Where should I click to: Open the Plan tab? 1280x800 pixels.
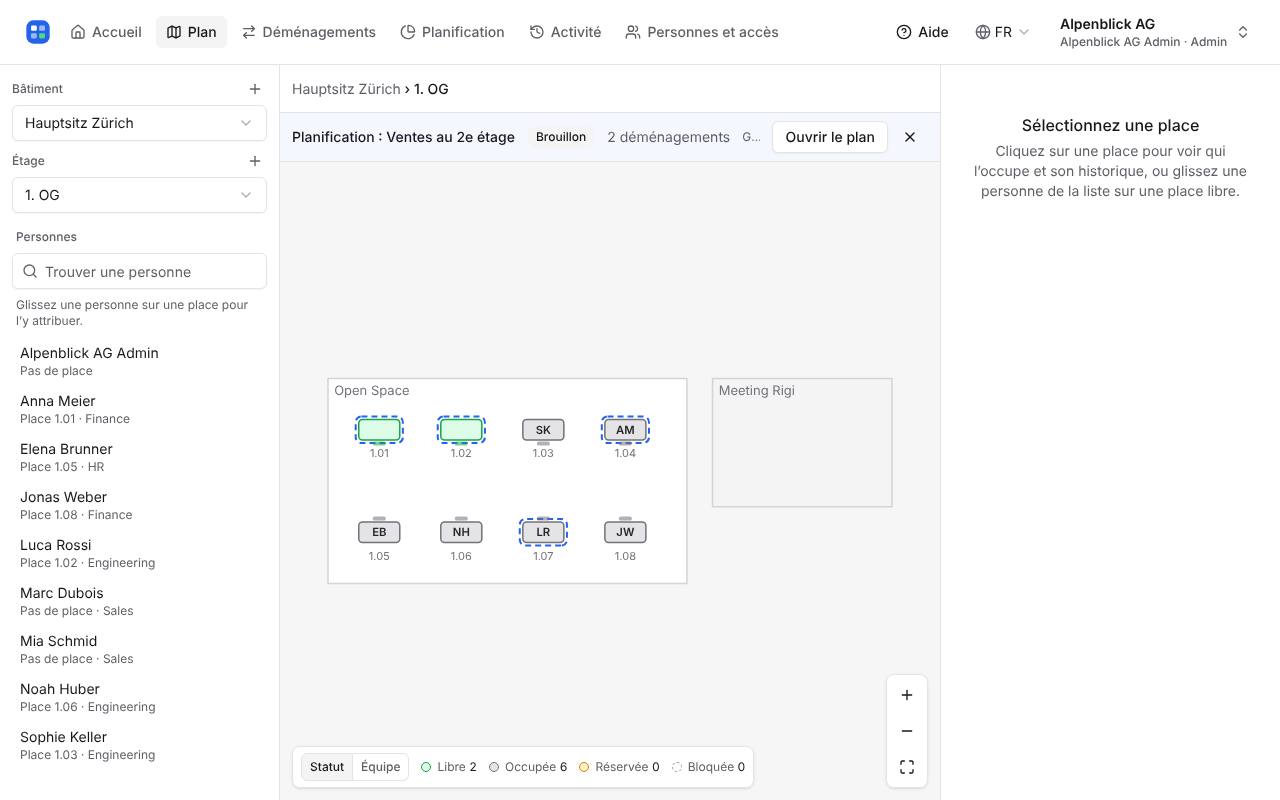(191, 32)
